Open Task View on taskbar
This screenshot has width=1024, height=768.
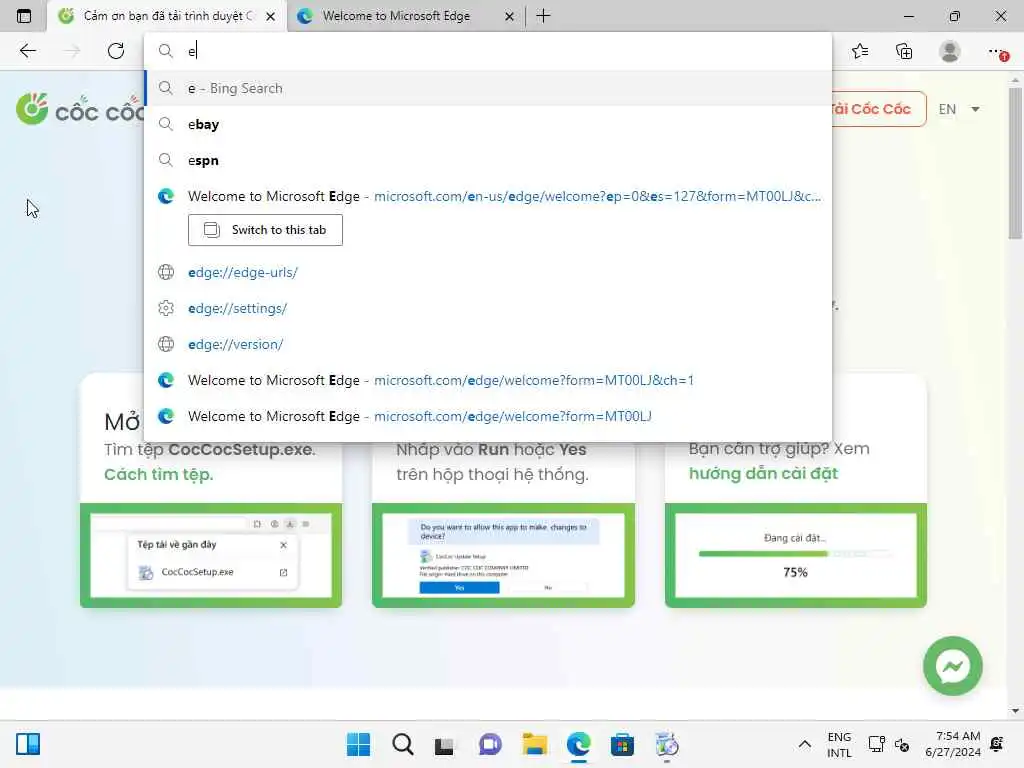pyautogui.click(x=445, y=744)
